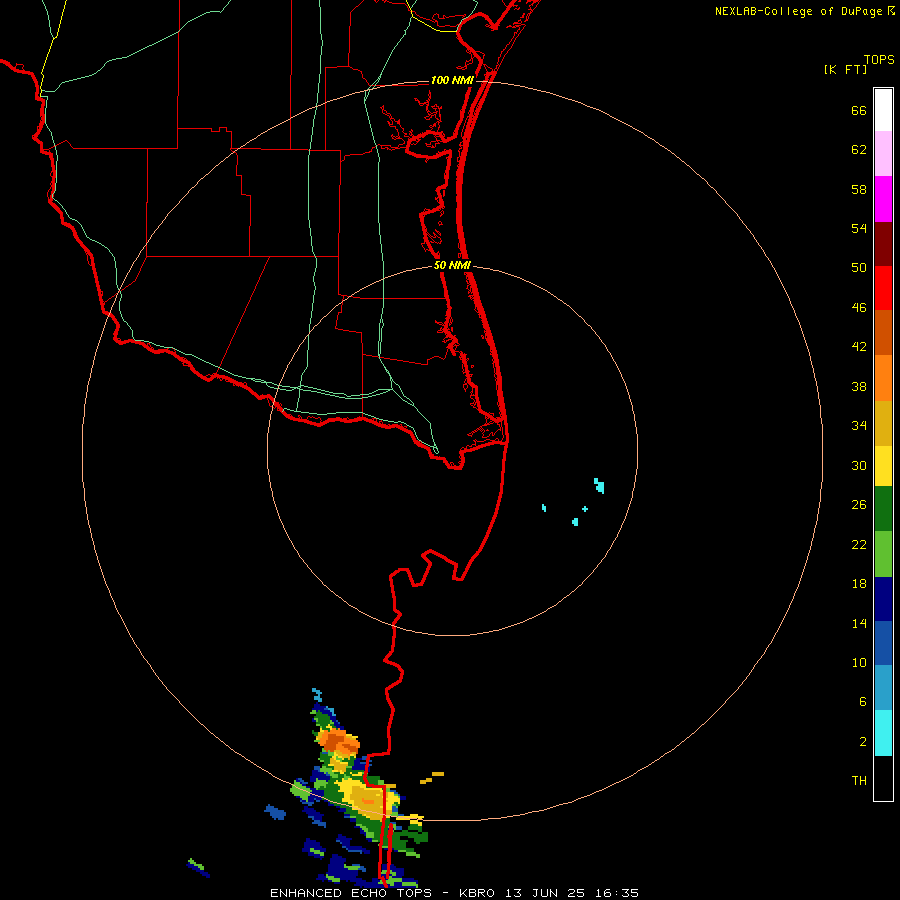The image size is (900, 900).
Task: Click the legend value 10
Action: pyautogui.click(x=859, y=662)
